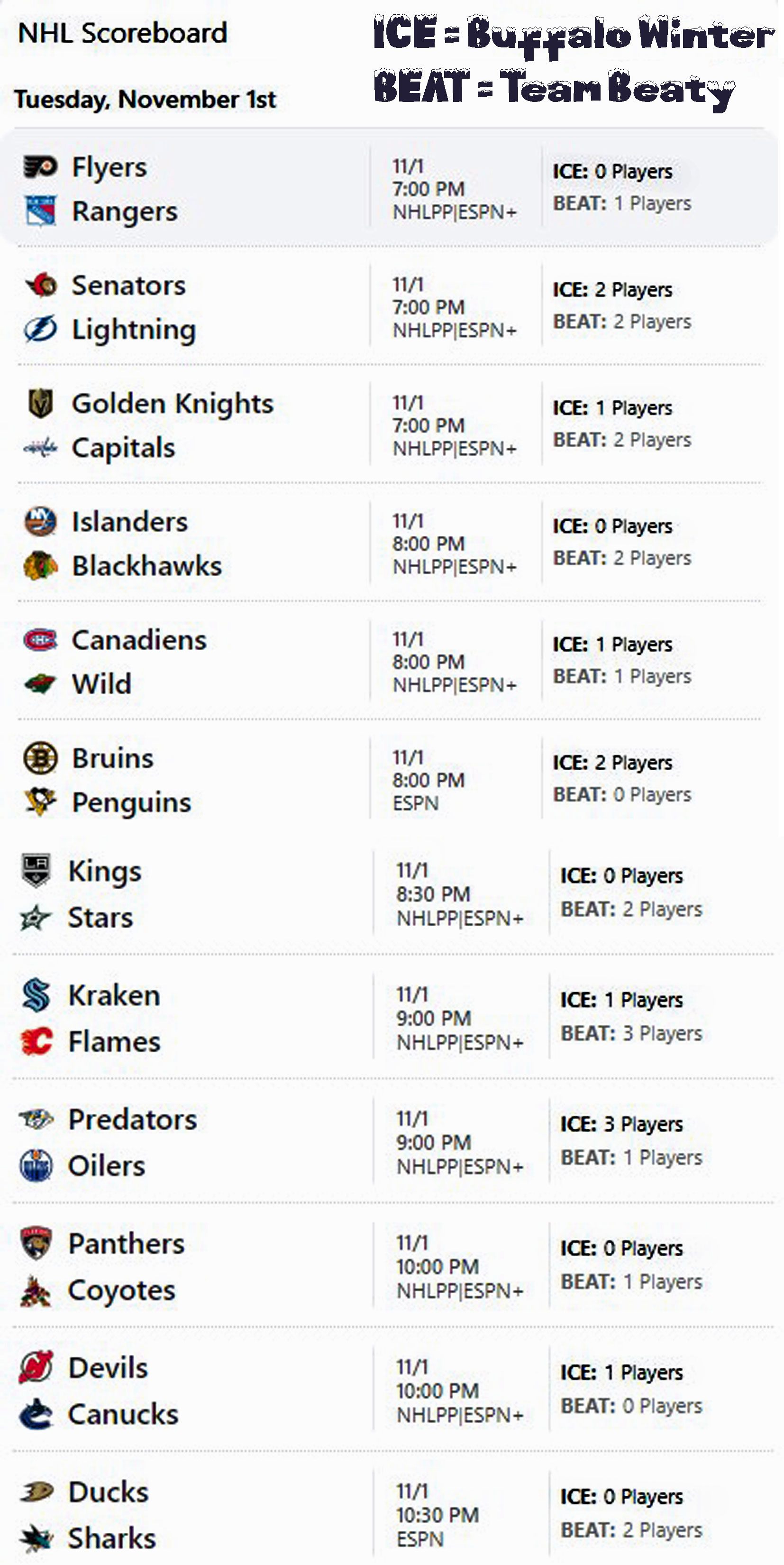Click the Senators team logo

click(x=41, y=285)
